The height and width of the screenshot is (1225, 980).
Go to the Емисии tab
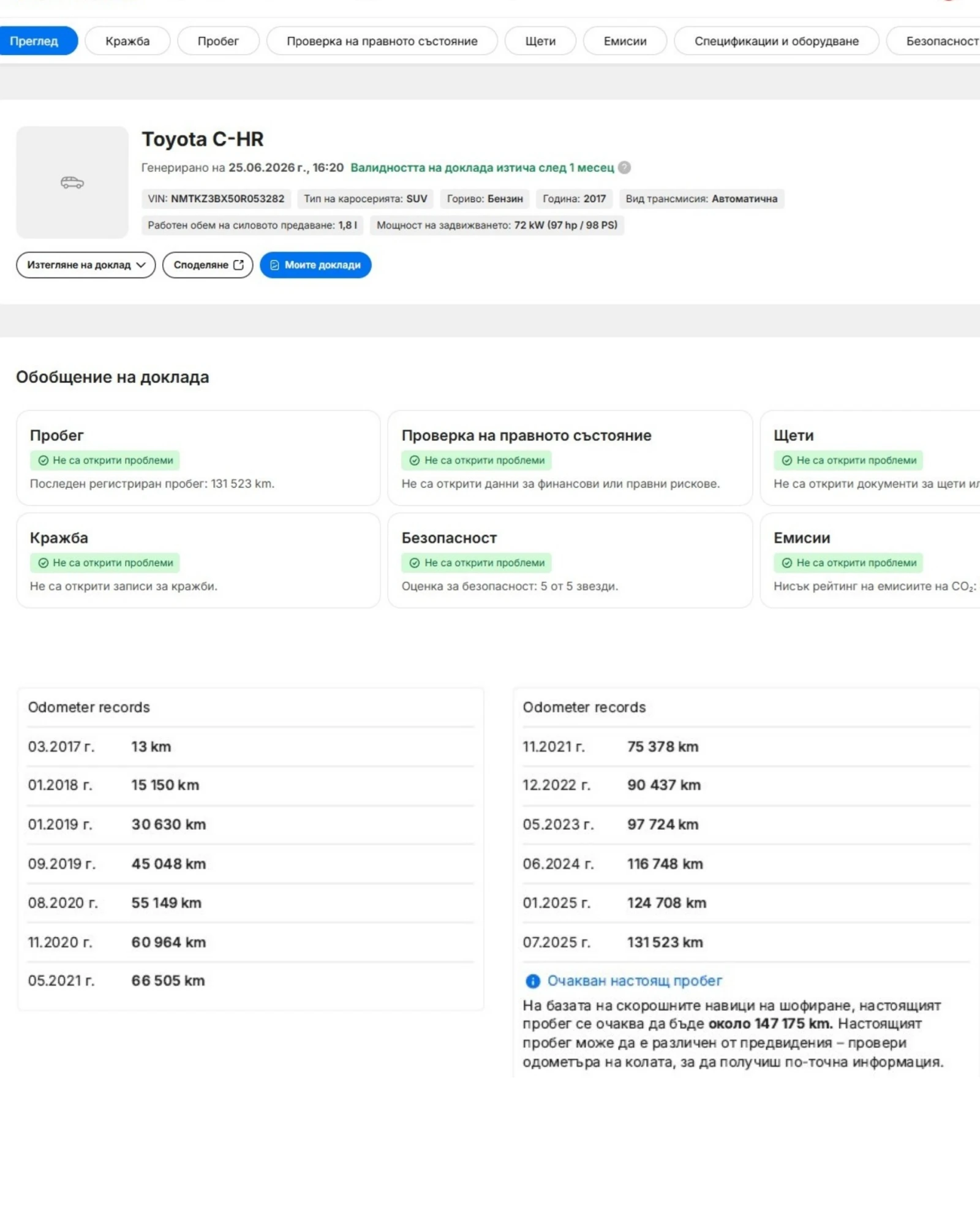[625, 41]
